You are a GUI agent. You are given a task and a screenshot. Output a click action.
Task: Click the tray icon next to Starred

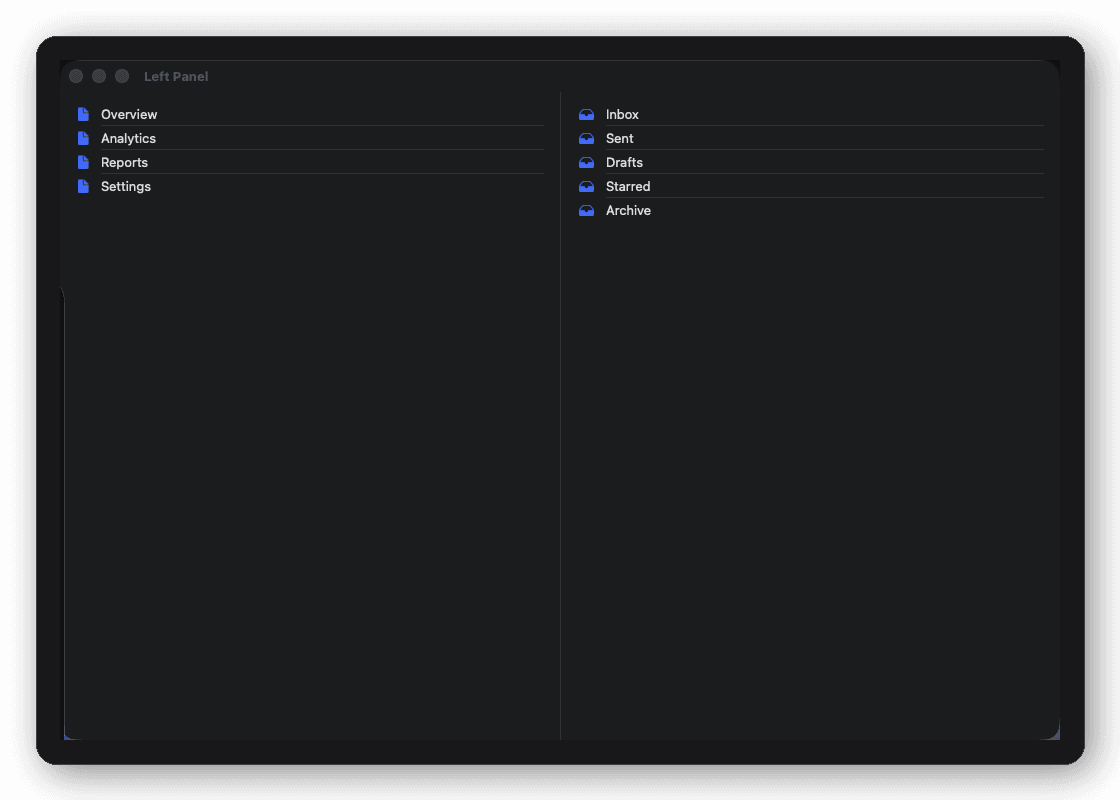(586, 186)
